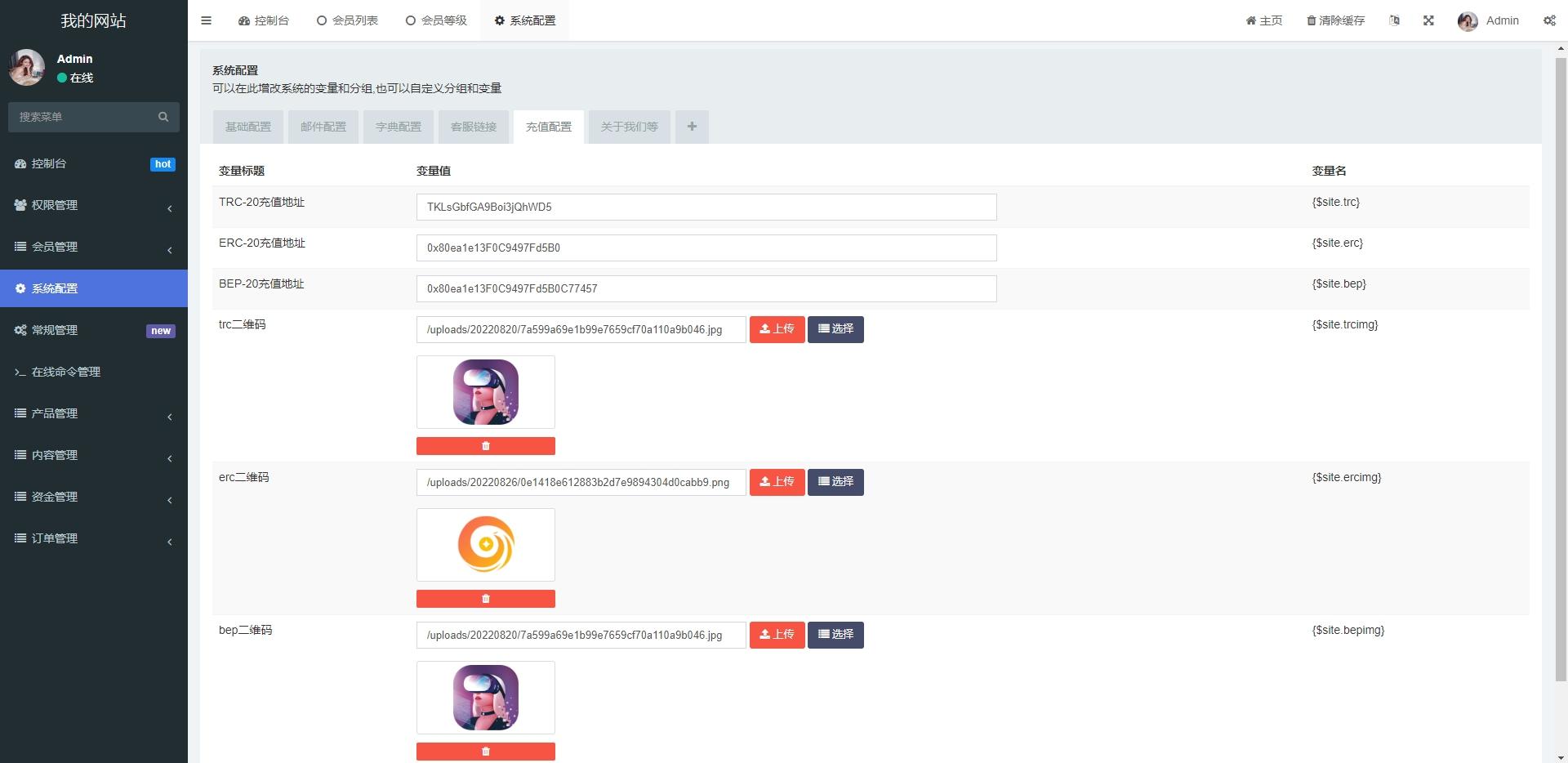Viewport: 1568px width, 763px height.
Task: Click the {$site.ercimg} variable name
Action: [1347, 477]
